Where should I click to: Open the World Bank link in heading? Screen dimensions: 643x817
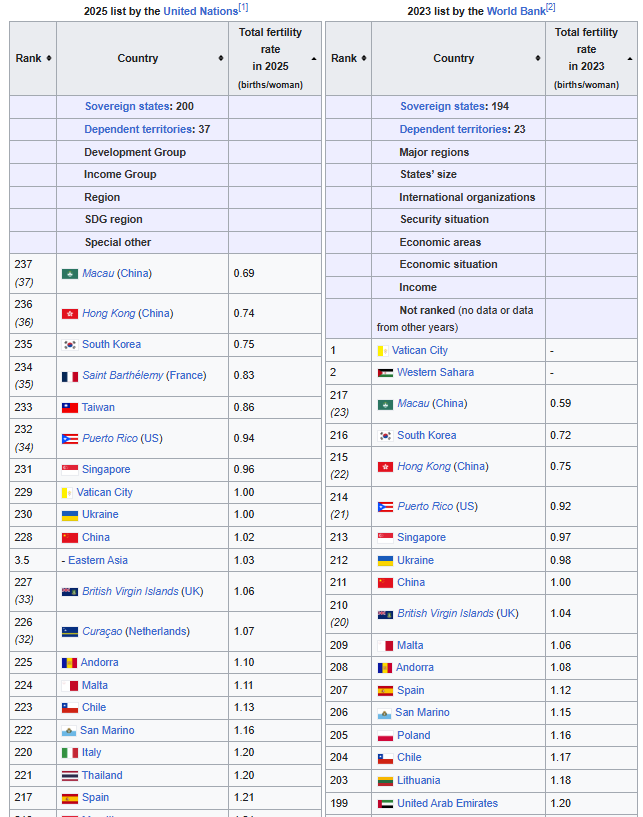516,11
